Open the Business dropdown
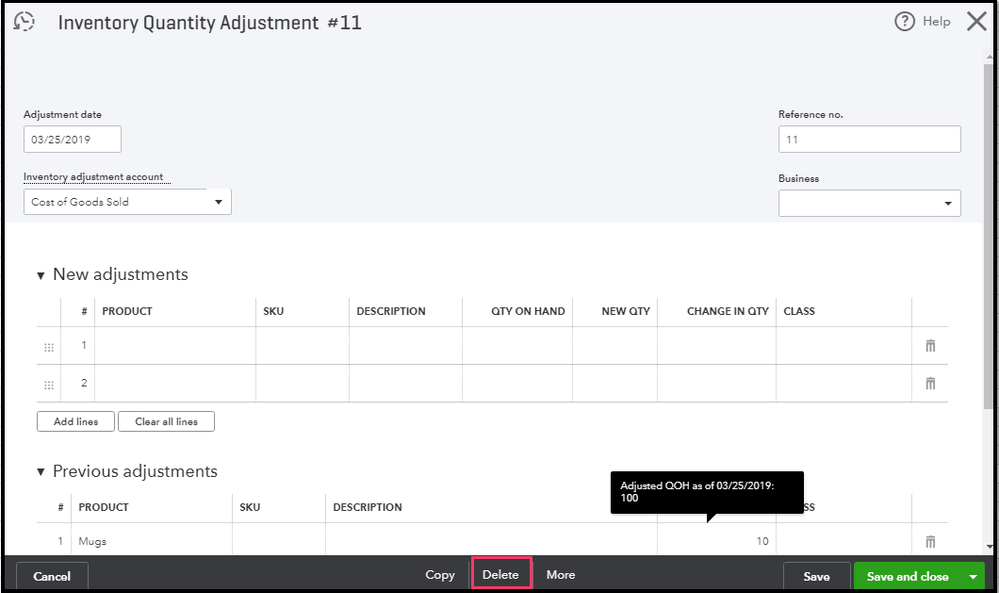Image resolution: width=999 pixels, height=593 pixels. tap(947, 204)
